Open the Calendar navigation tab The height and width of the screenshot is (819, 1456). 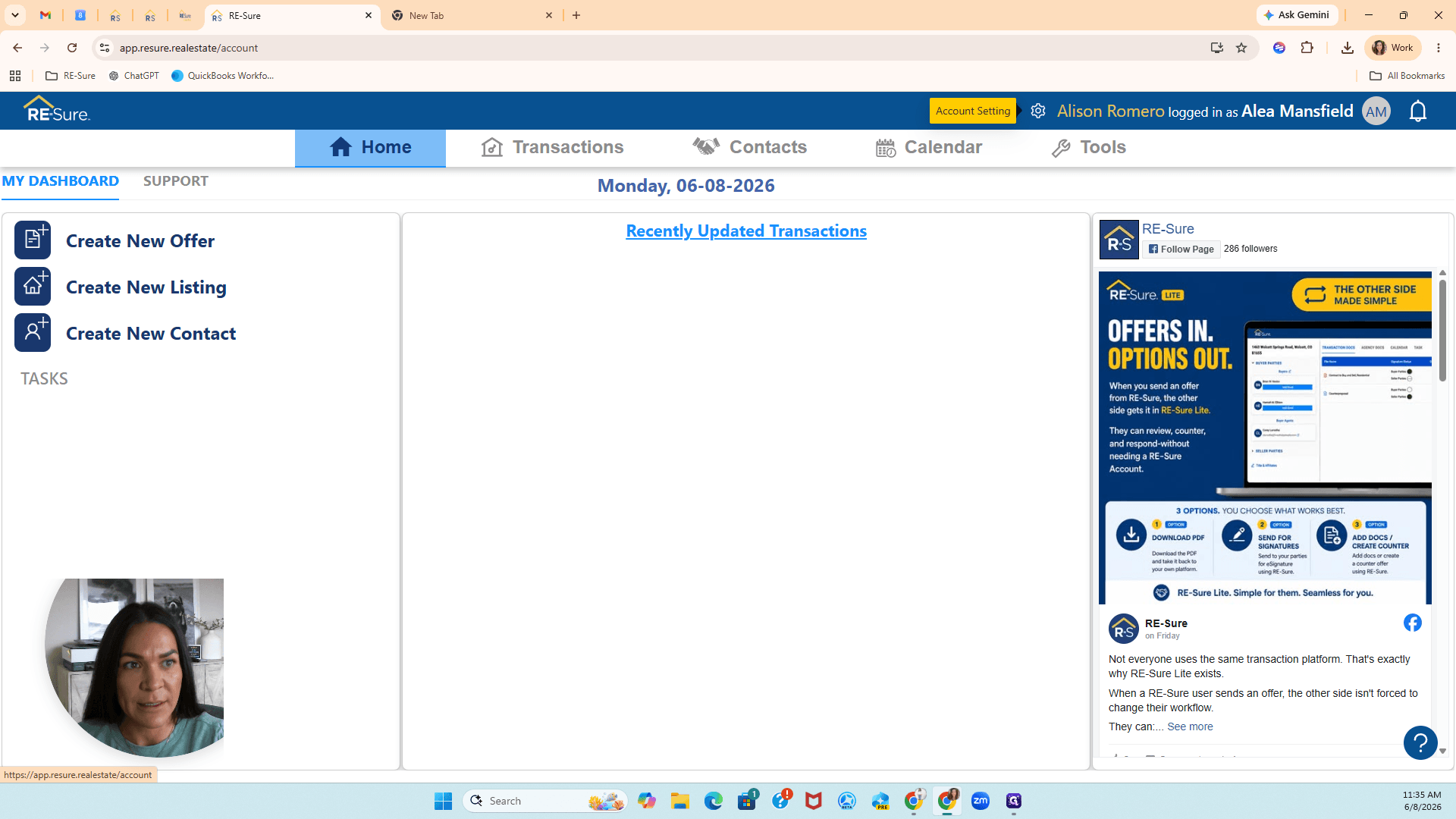pyautogui.click(x=928, y=147)
